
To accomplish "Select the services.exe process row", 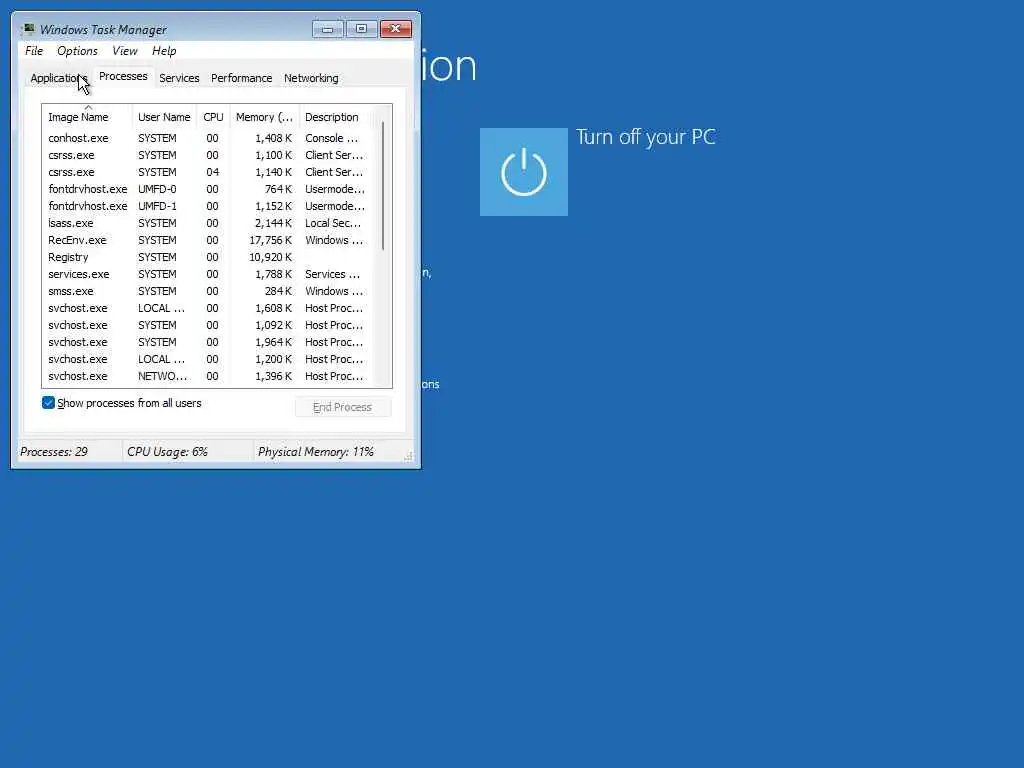I will point(209,274).
